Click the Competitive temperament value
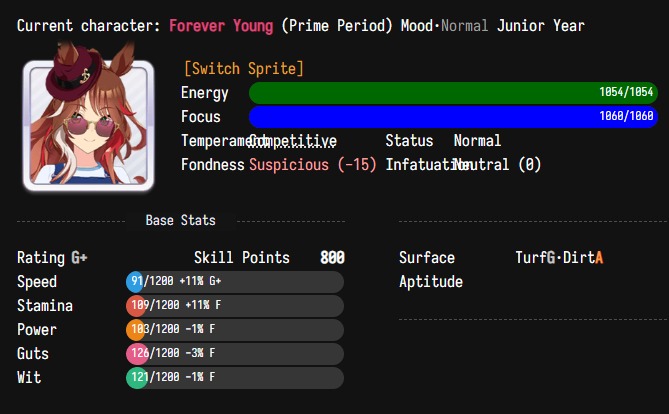Screen dimensions: 669x414 point(293,141)
